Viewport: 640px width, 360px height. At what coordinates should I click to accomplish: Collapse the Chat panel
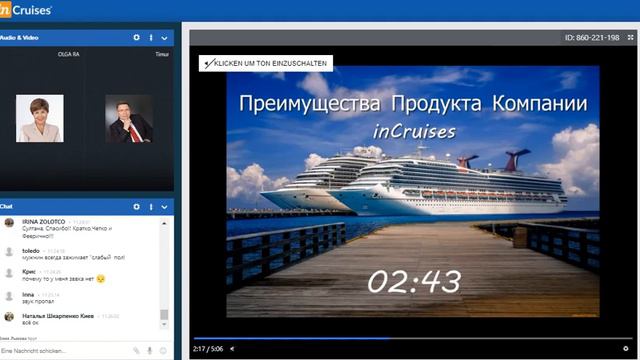click(164, 207)
